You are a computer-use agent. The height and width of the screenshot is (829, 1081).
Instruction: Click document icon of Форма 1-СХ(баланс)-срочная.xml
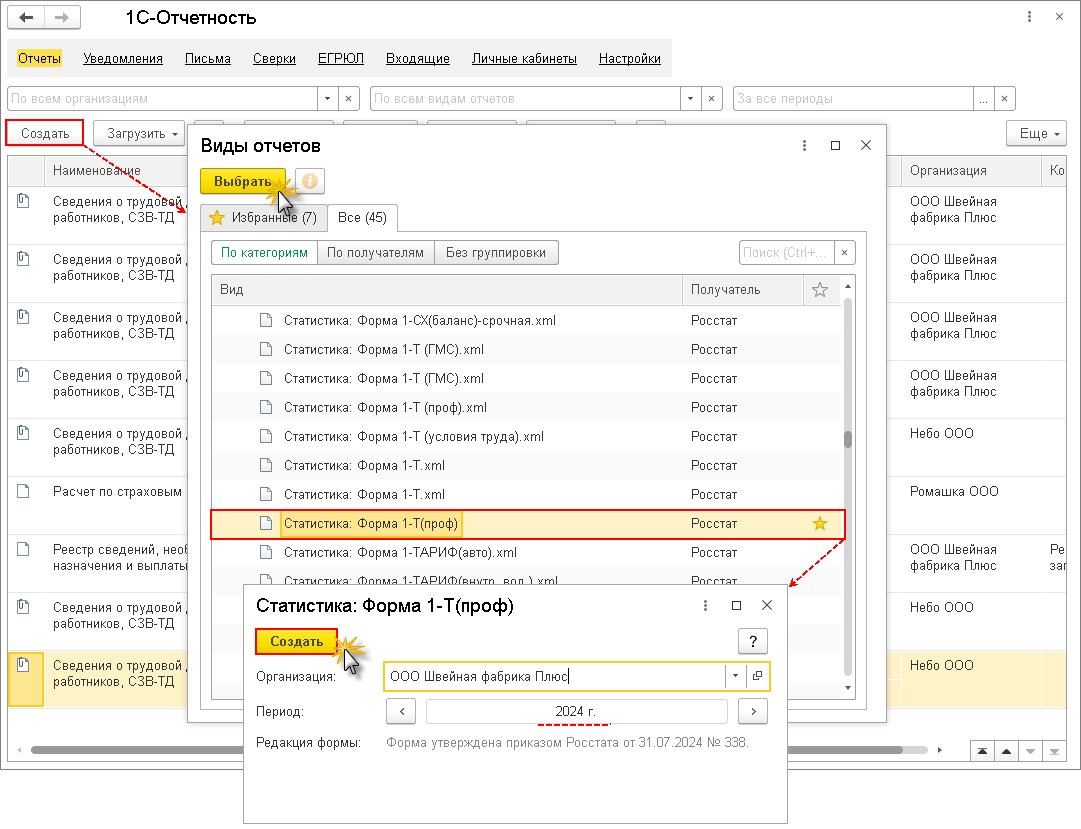[x=265, y=320]
